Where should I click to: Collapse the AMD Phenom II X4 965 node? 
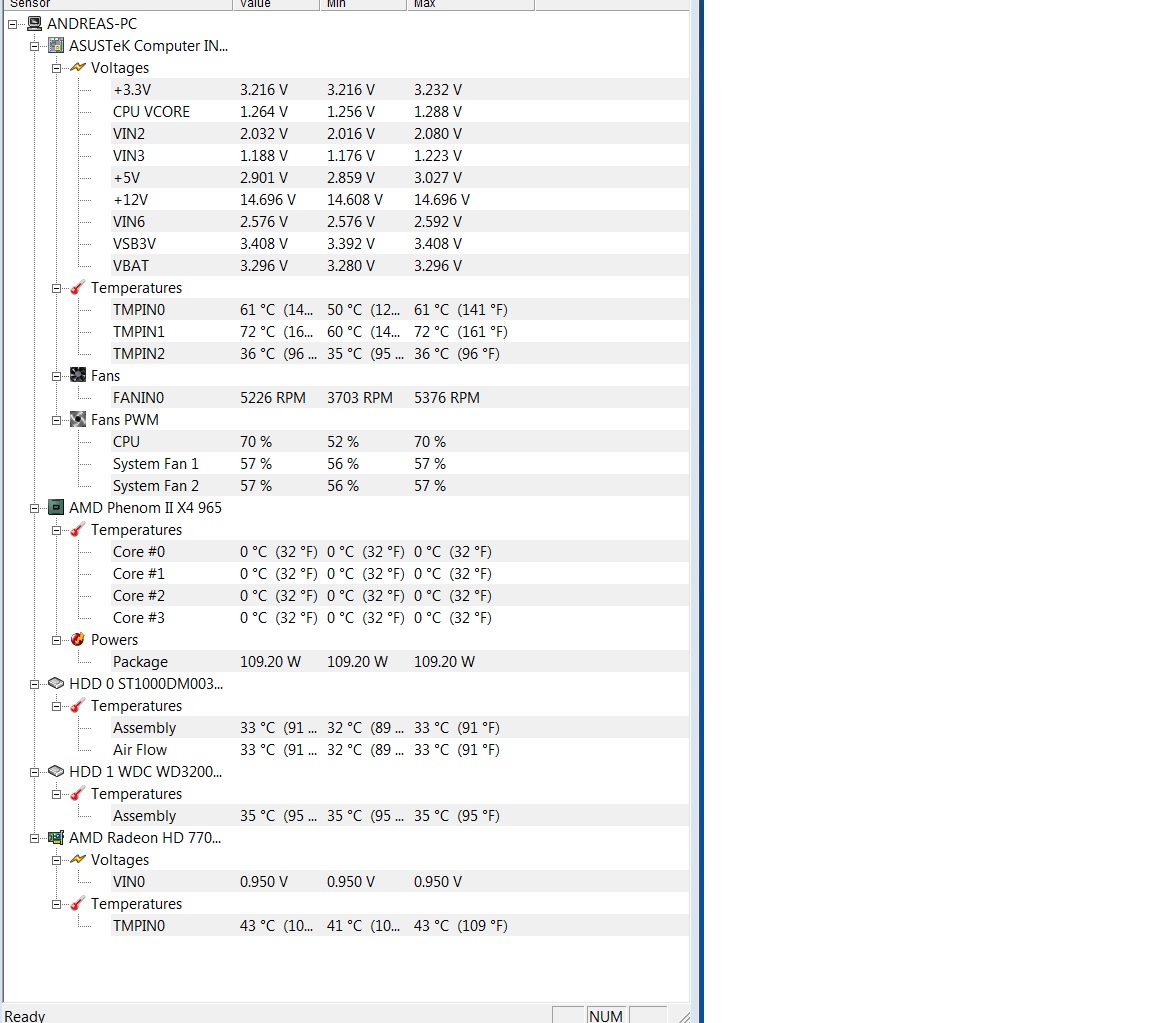point(35,508)
